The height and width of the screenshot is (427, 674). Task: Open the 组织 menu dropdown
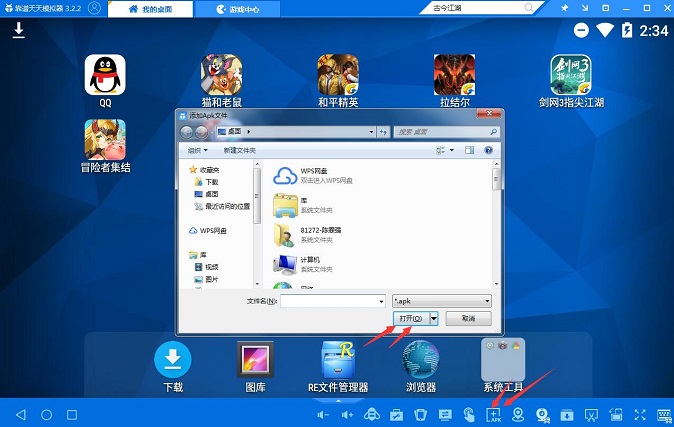[x=197, y=150]
